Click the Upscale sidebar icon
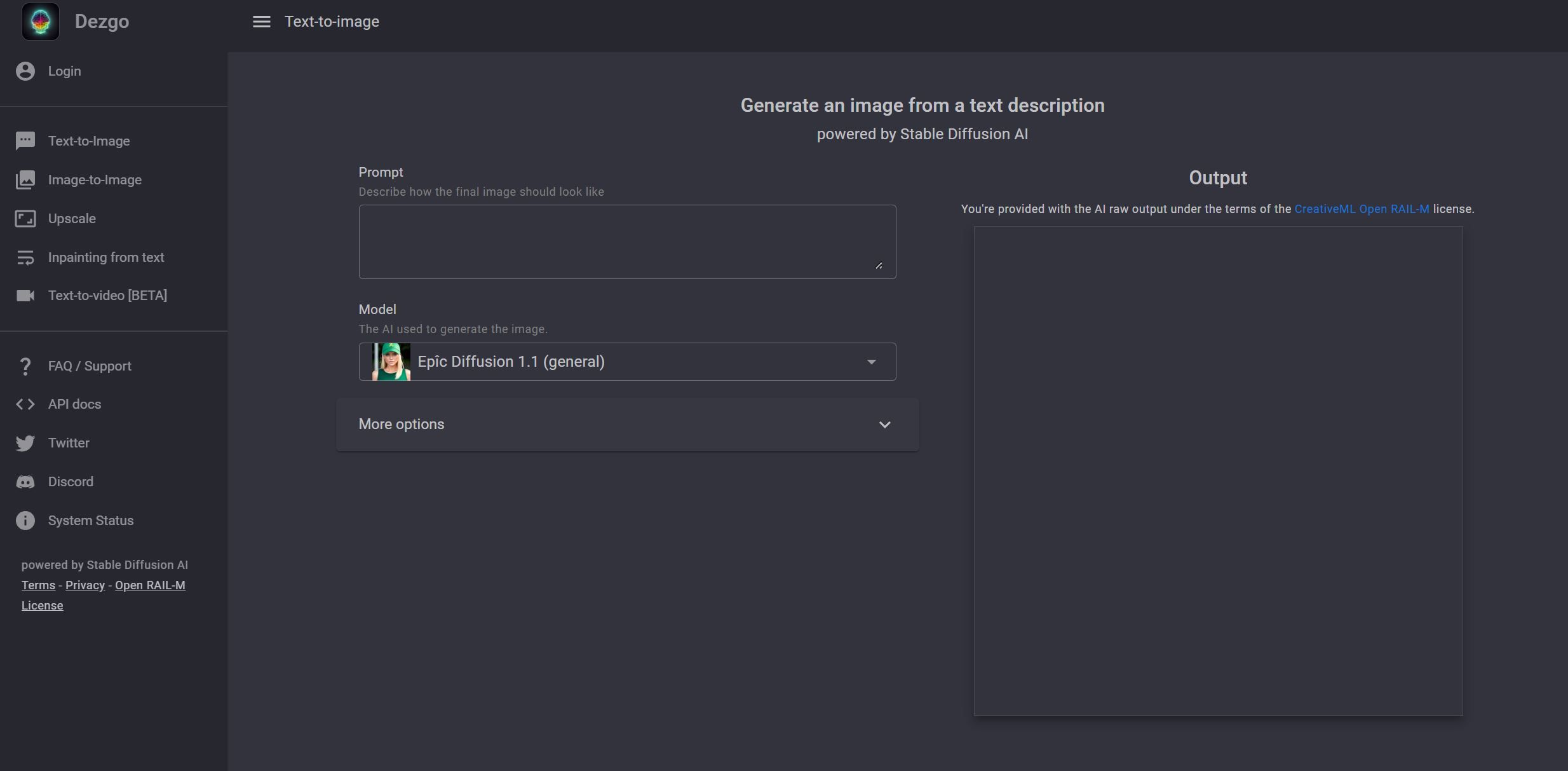The height and width of the screenshot is (771, 1568). (x=25, y=218)
